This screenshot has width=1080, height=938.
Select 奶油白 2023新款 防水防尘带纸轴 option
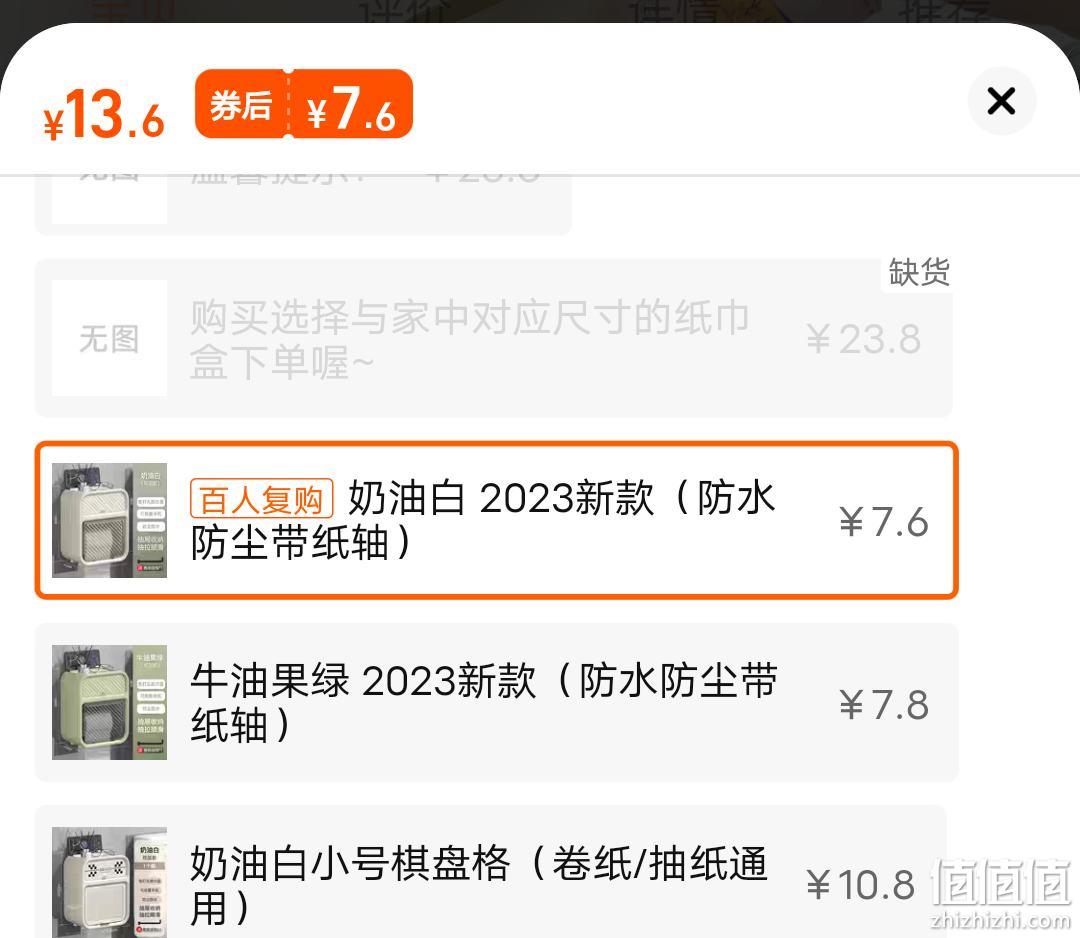pyautogui.click(x=497, y=520)
